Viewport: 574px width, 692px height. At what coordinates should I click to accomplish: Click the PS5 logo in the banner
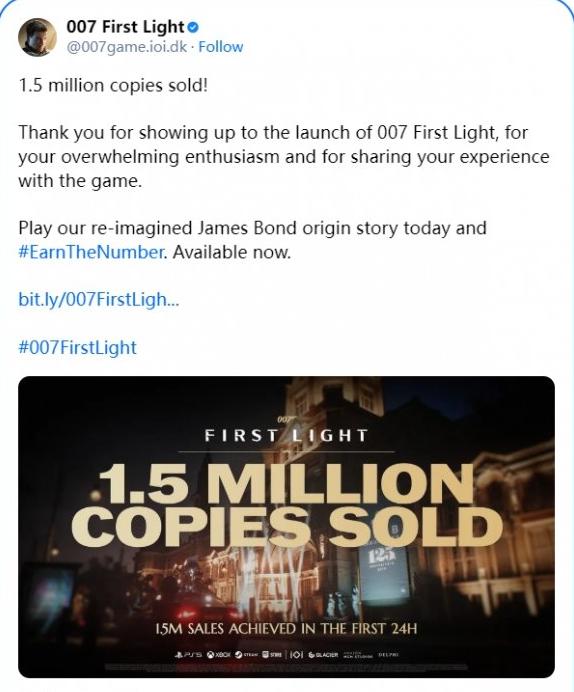pyautogui.click(x=188, y=654)
